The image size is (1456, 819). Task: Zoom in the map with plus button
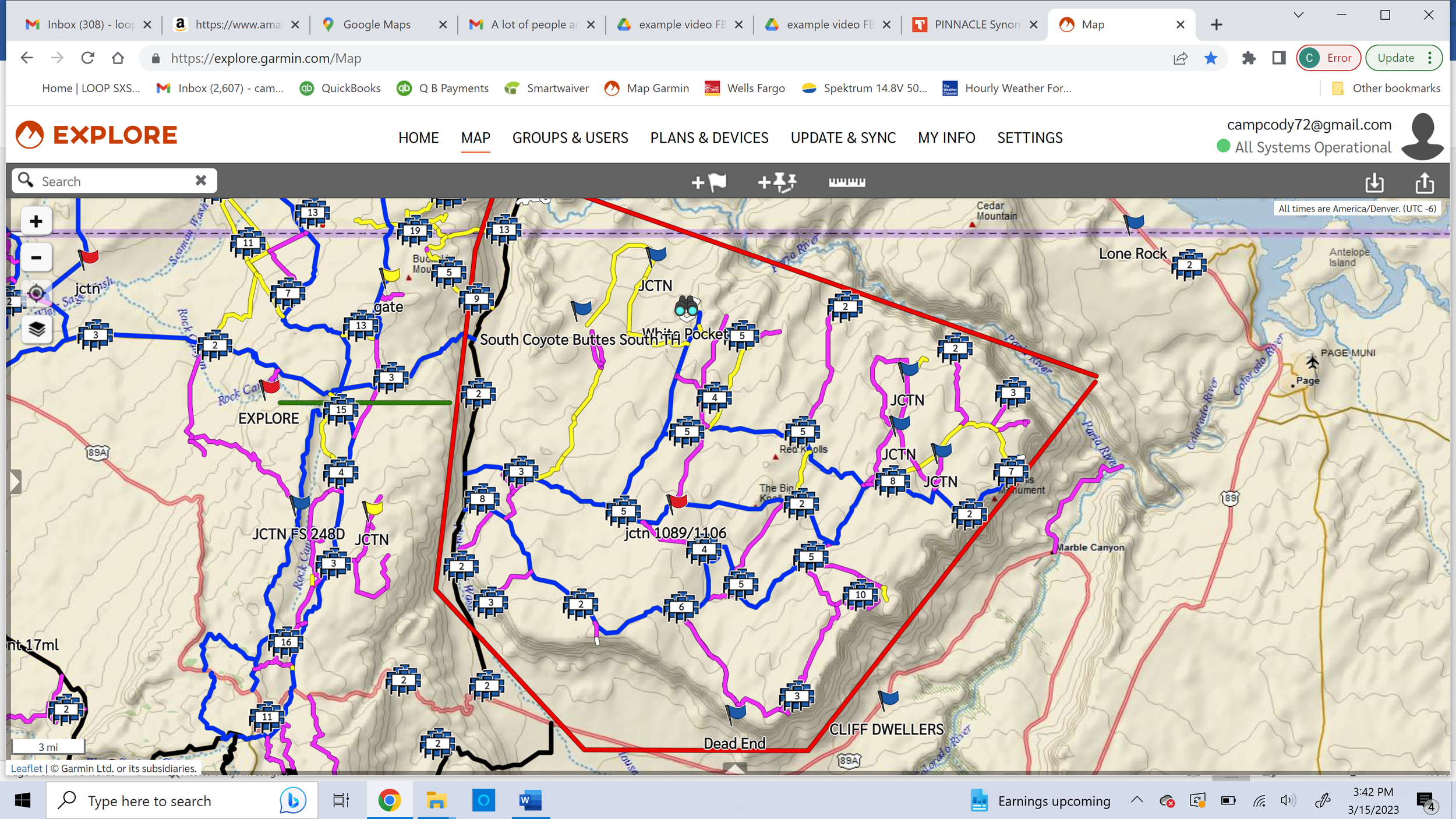36,221
